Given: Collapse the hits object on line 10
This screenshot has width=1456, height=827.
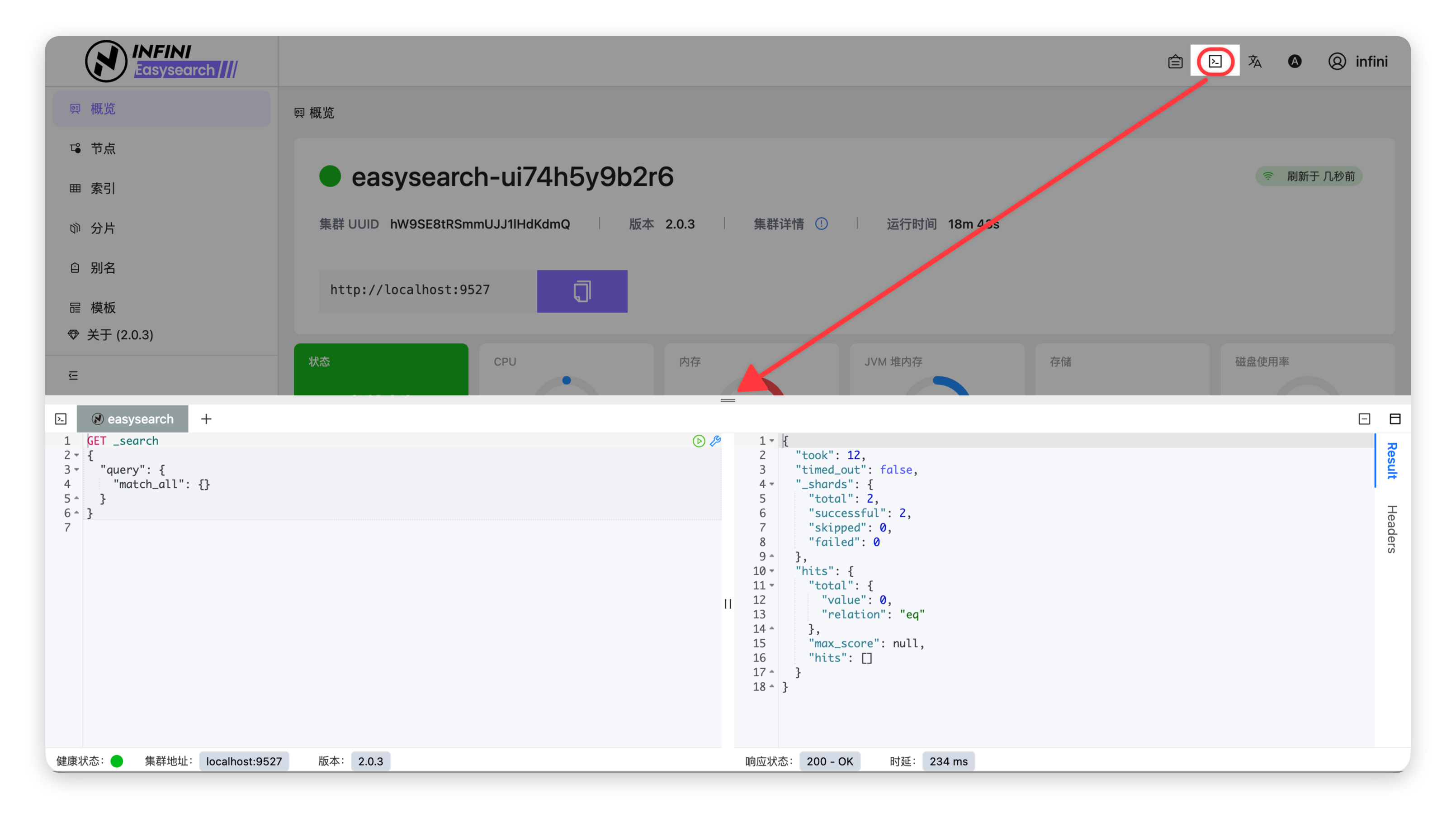Looking at the screenshot, I should tap(772, 571).
